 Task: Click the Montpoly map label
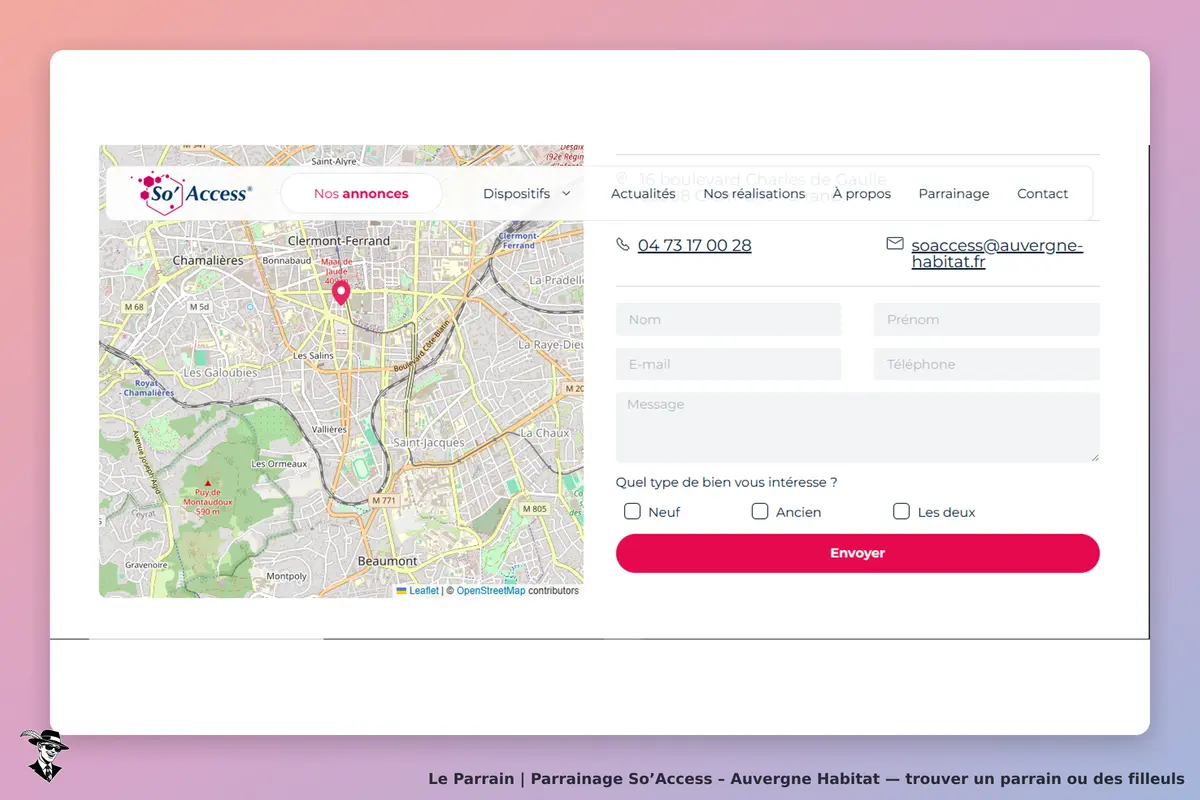[x=287, y=576]
